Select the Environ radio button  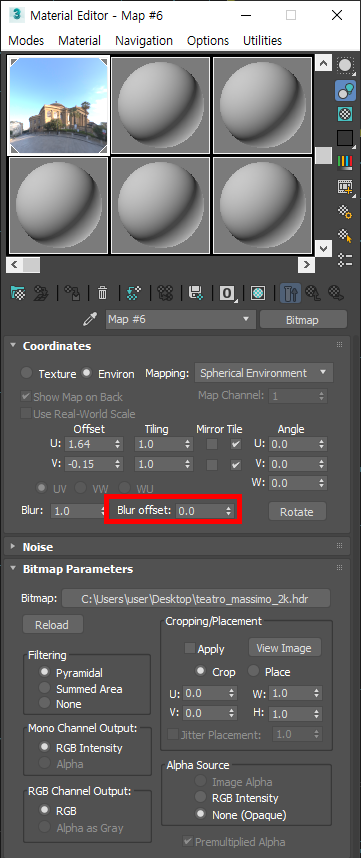[x=87, y=373]
